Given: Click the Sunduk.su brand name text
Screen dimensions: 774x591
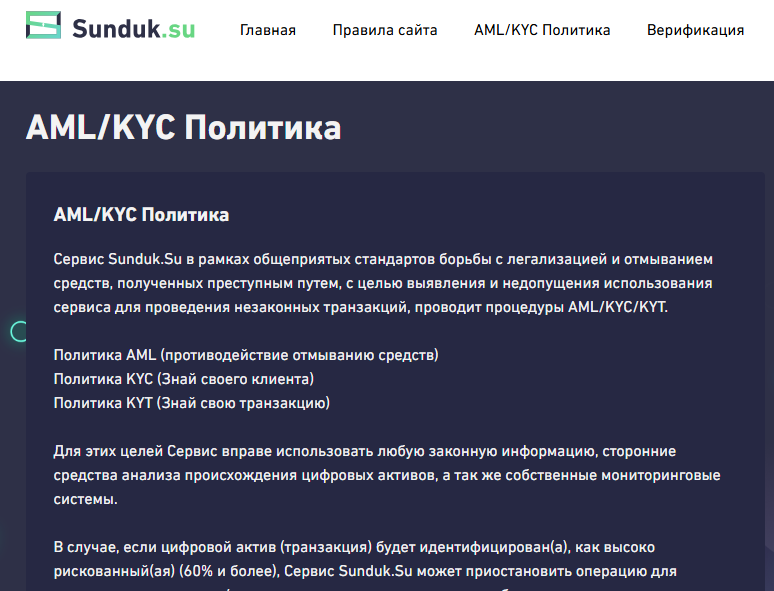Looking at the screenshot, I should pos(134,29).
